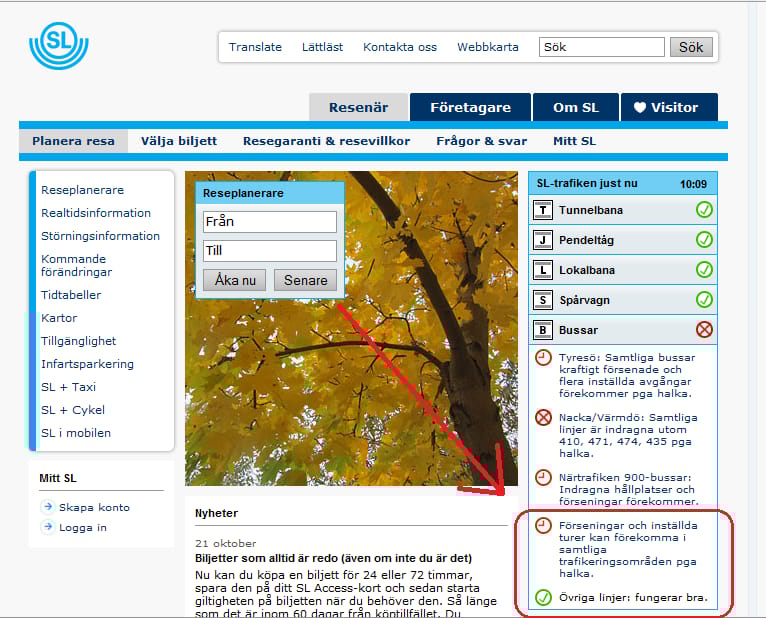Open the Företagare tab
766x618 pixels.
[470, 107]
